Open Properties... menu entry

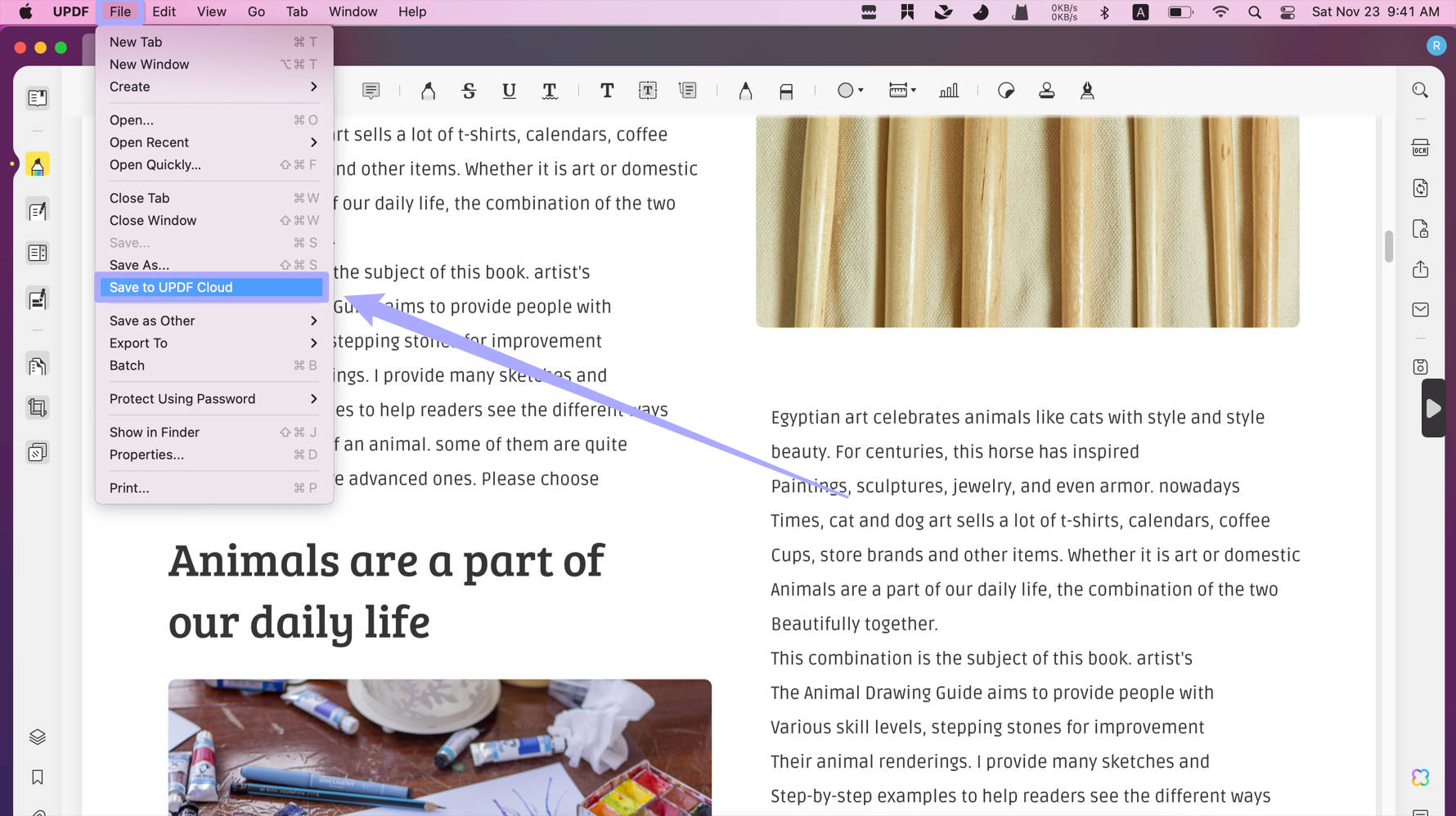click(214, 455)
